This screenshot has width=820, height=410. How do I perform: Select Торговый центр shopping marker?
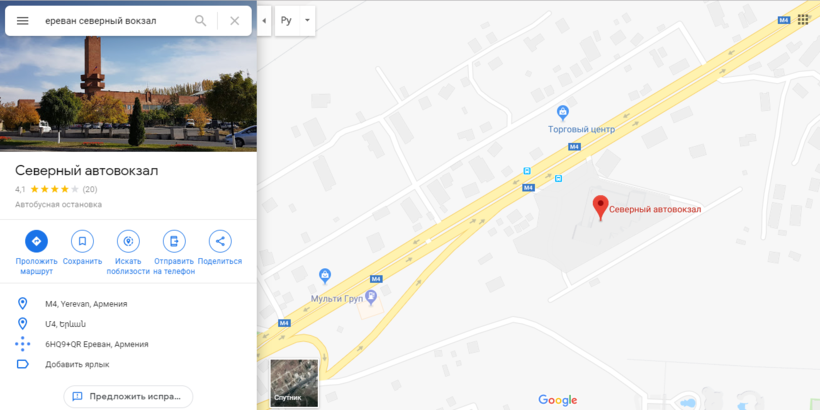[563, 112]
